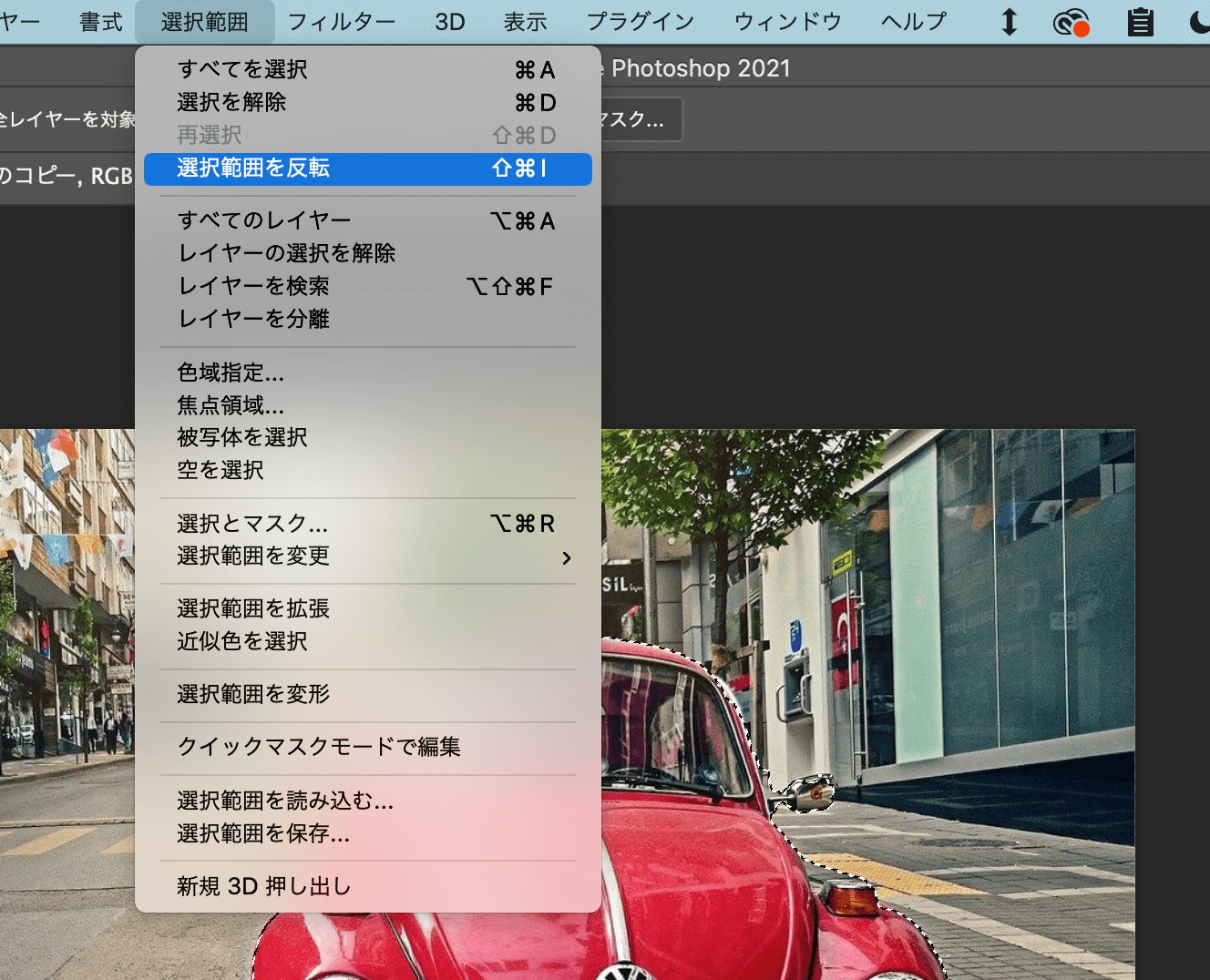The height and width of the screenshot is (980, 1210).
Task: Open the フィルター menu
Action: tap(342, 22)
